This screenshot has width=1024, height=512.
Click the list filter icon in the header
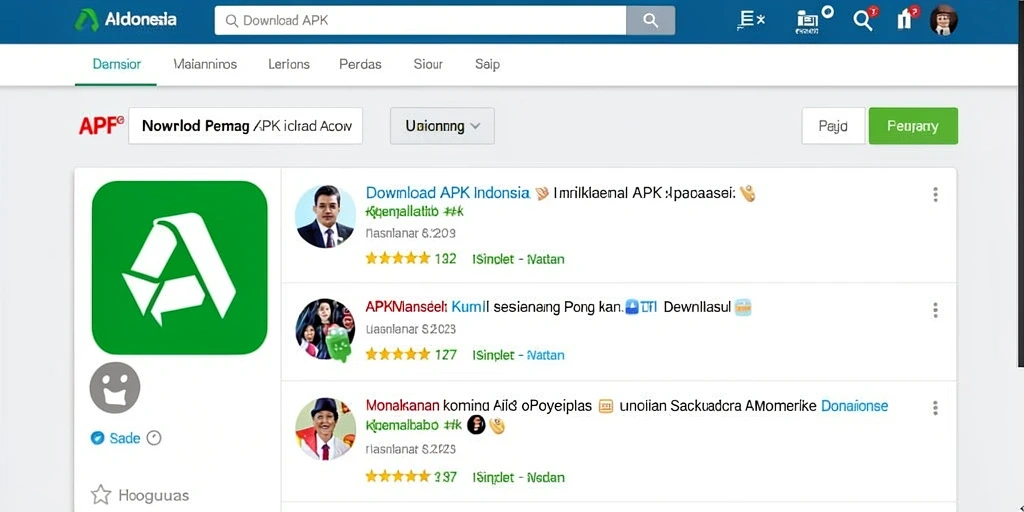750,20
